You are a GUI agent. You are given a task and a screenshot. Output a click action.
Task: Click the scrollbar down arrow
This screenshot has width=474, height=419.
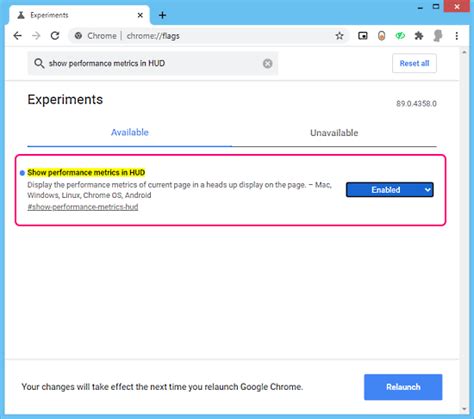point(464,409)
